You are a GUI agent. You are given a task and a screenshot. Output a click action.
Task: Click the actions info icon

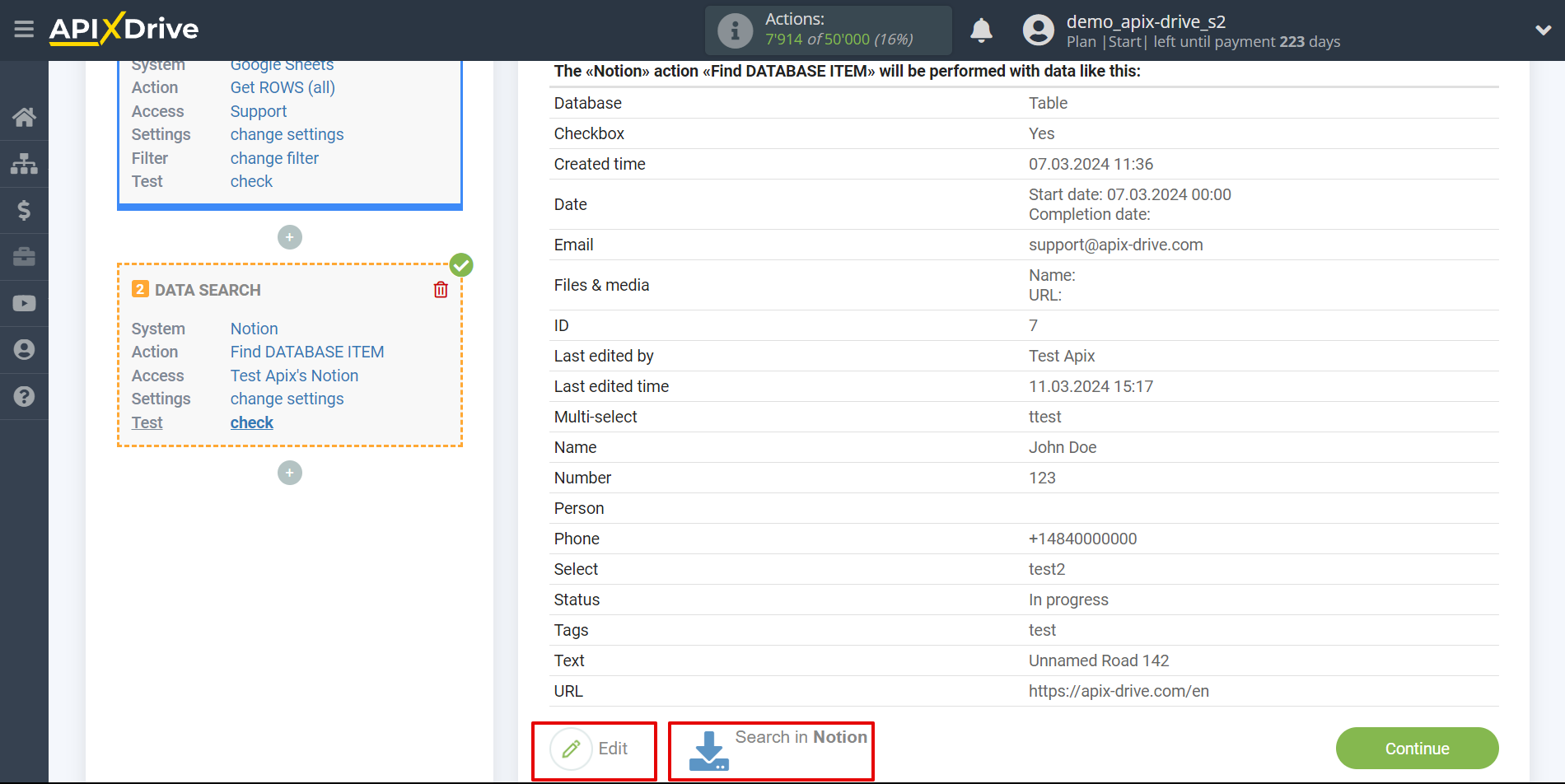(735, 30)
